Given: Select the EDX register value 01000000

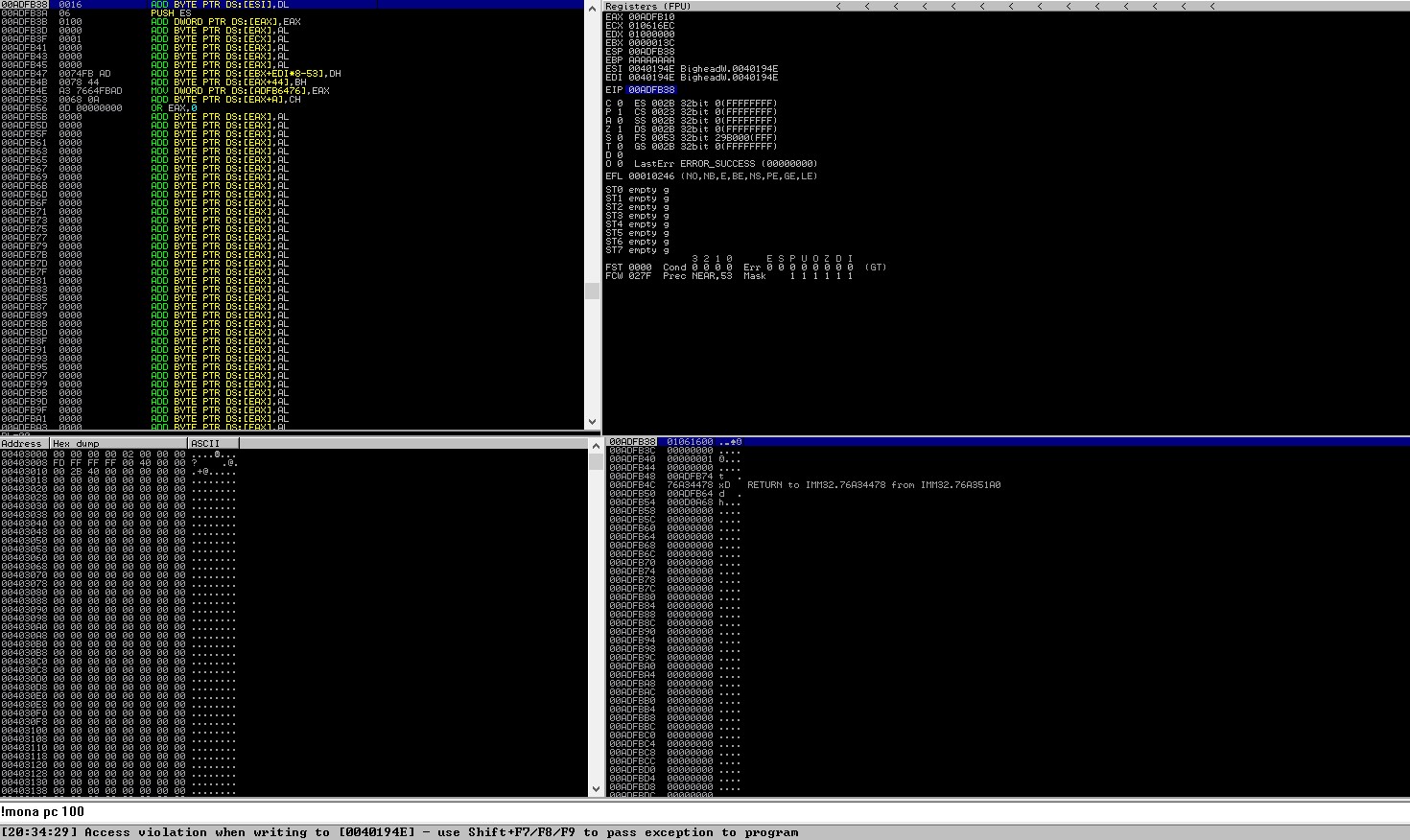Looking at the screenshot, I should [x=651, y=35].
